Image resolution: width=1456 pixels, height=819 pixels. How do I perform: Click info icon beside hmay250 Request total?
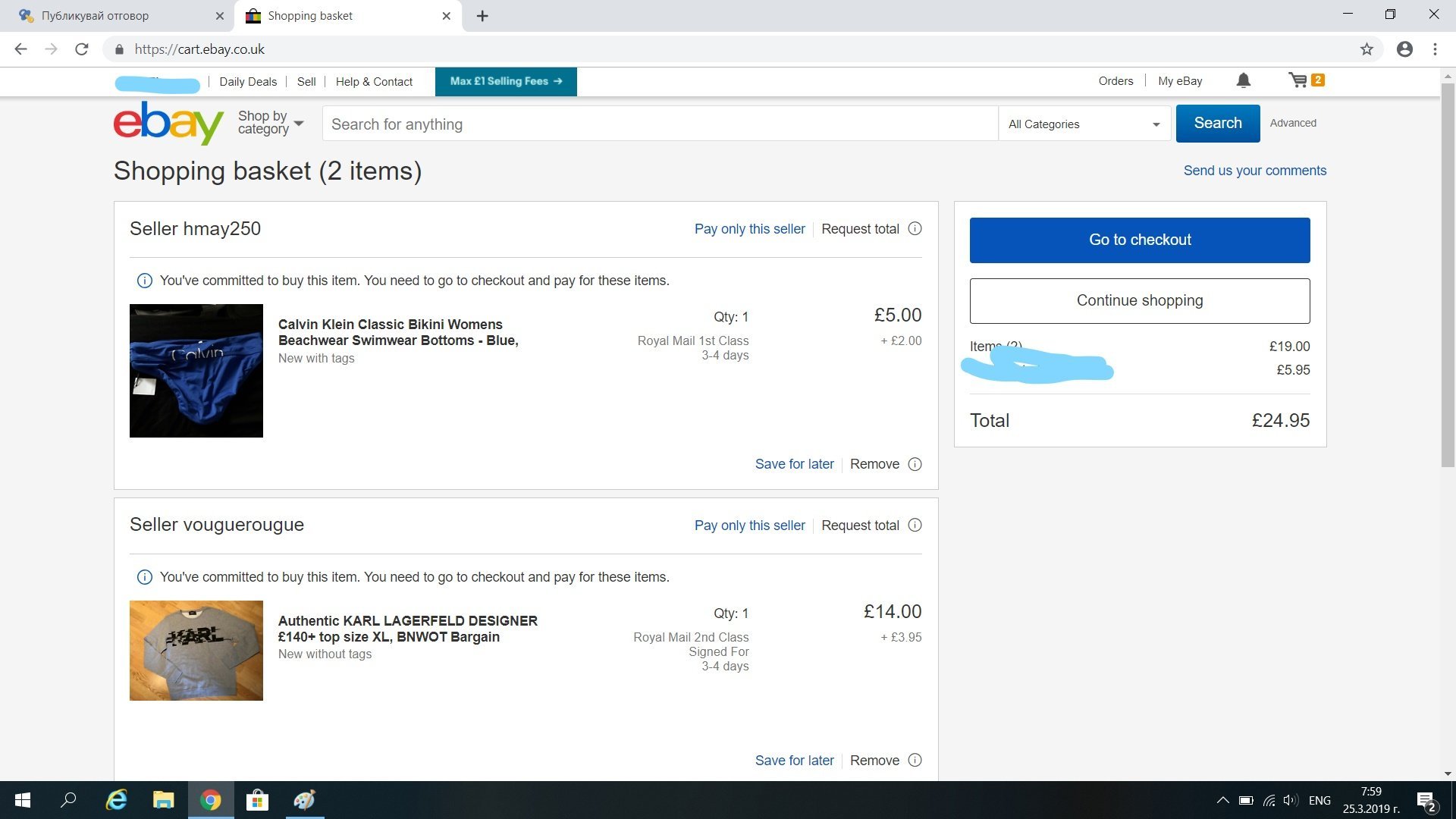coord(915,229)
